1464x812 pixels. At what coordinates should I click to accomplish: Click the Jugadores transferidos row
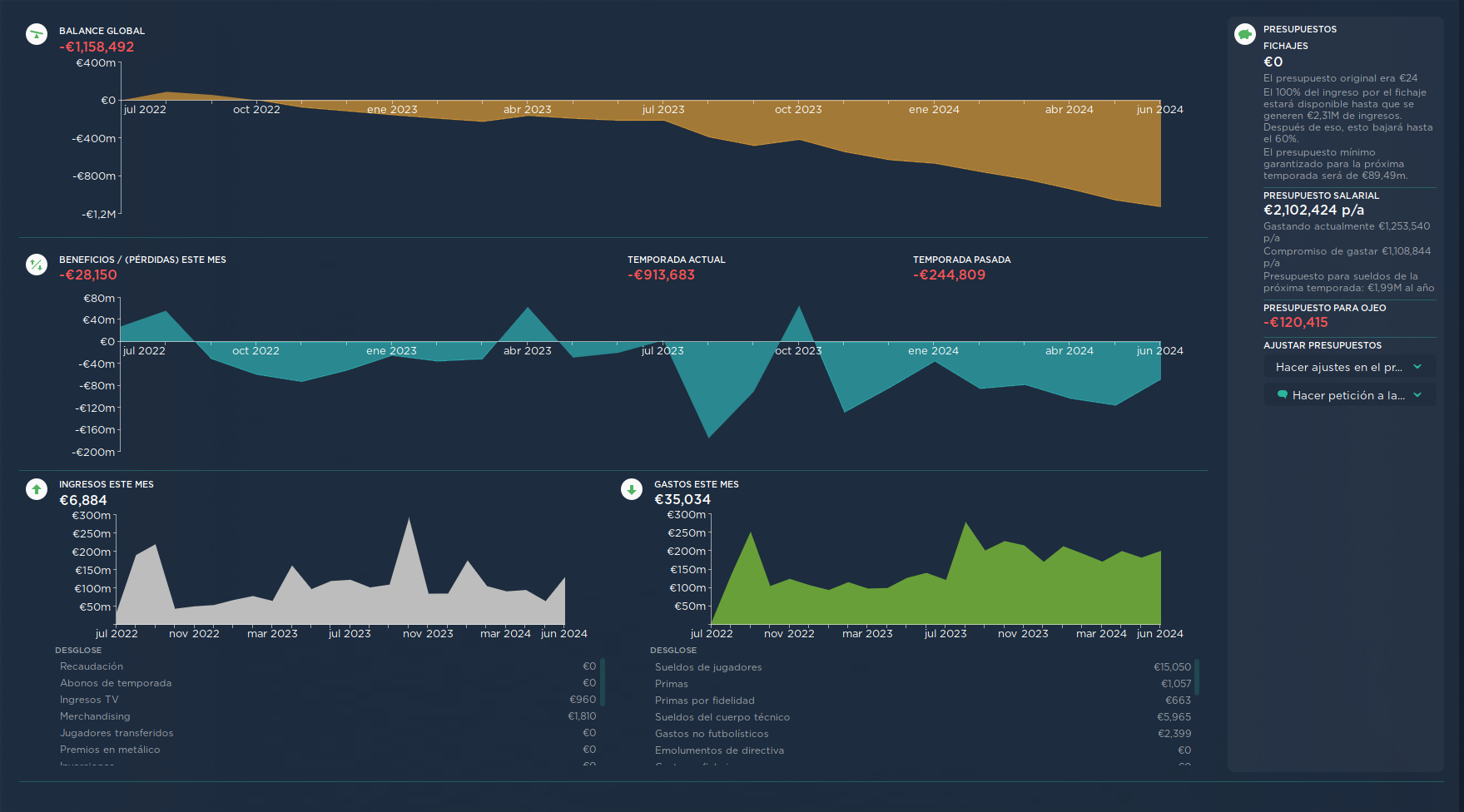(x=328, y=733)
